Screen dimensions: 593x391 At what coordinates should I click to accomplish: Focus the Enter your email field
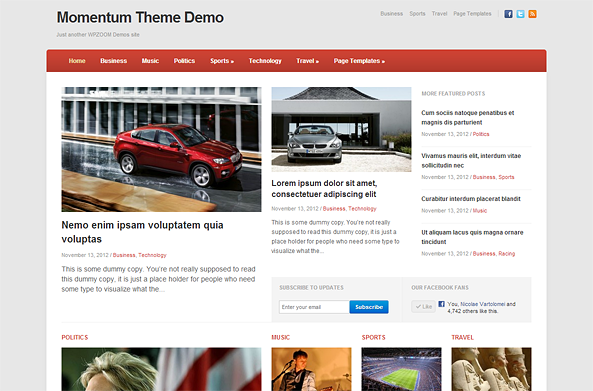[314, 307]
